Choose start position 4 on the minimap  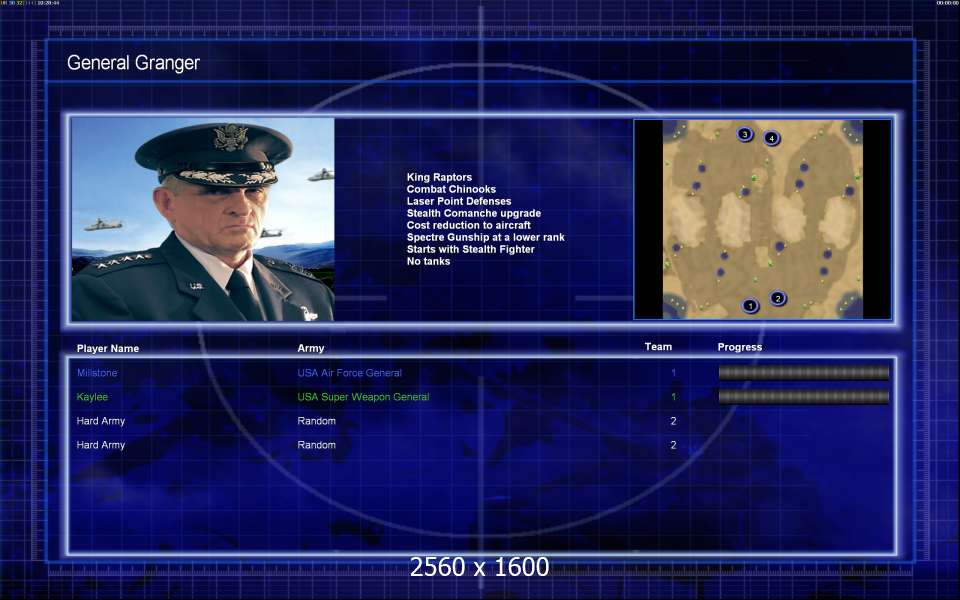(771, 138)
